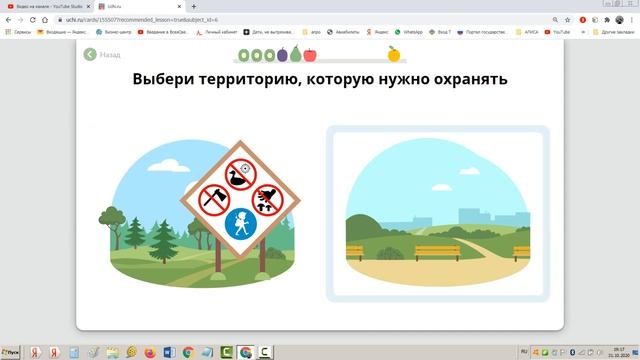Screen dimensions: 640x360
Task: Click the system tray clock
Action: pos(619,352)
